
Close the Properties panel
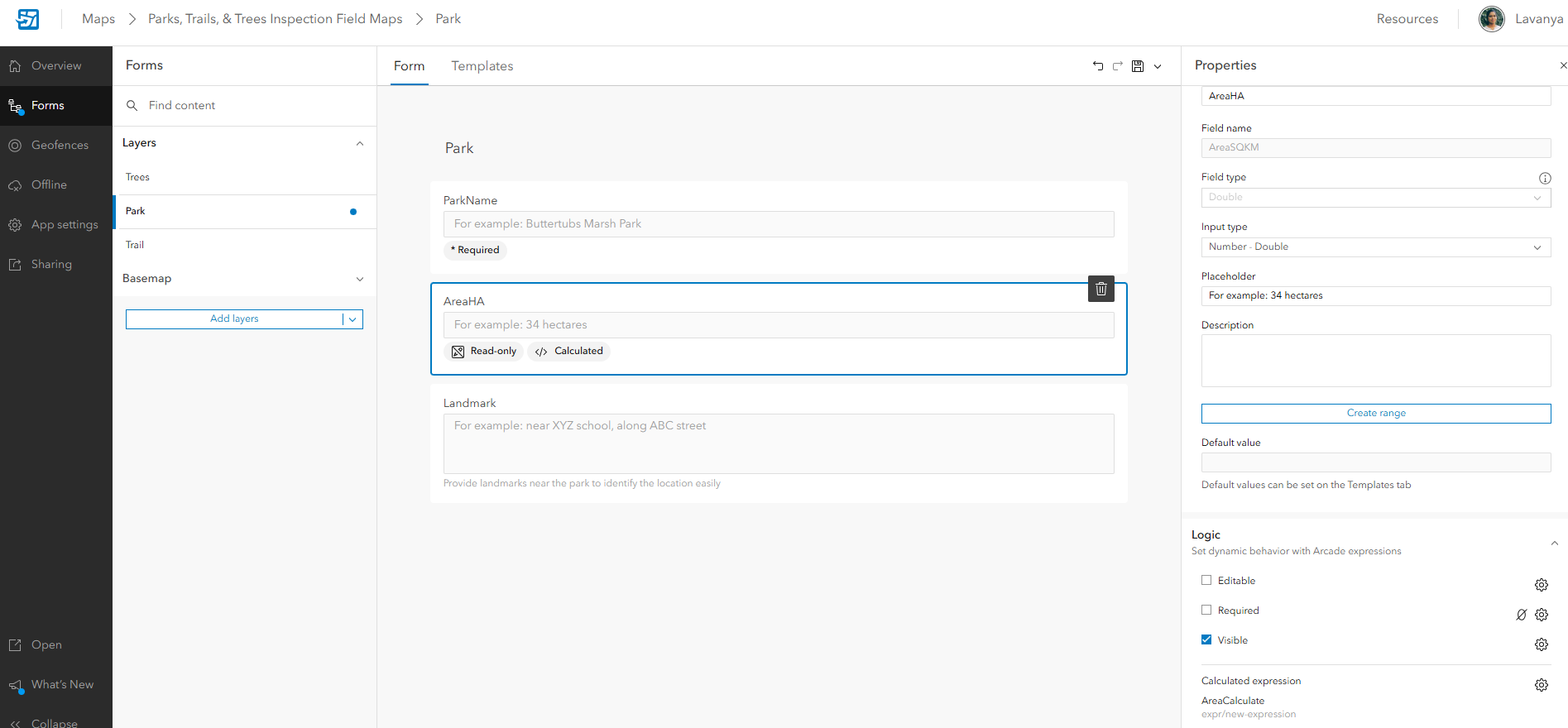click(x=1562, y=65)
